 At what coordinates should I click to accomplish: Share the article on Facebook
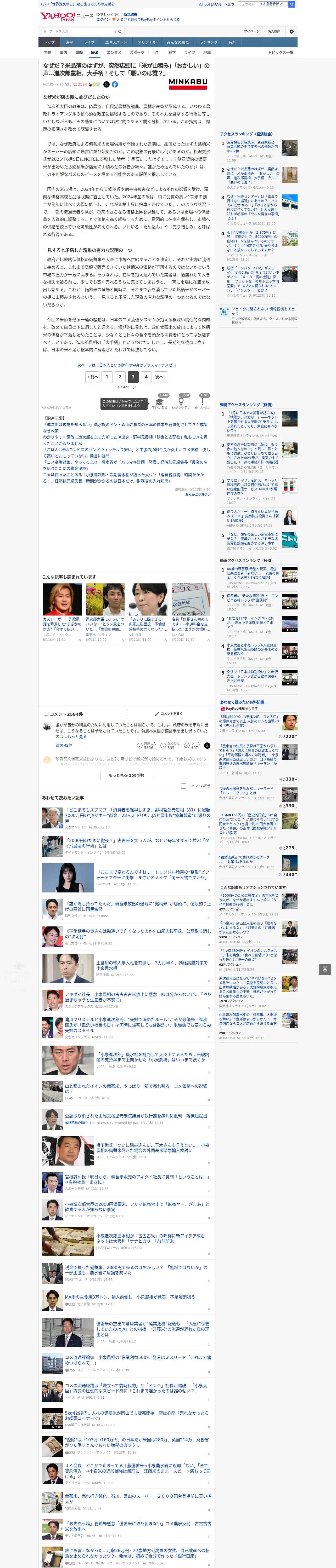pyautogui.click(x=115, y=85)
